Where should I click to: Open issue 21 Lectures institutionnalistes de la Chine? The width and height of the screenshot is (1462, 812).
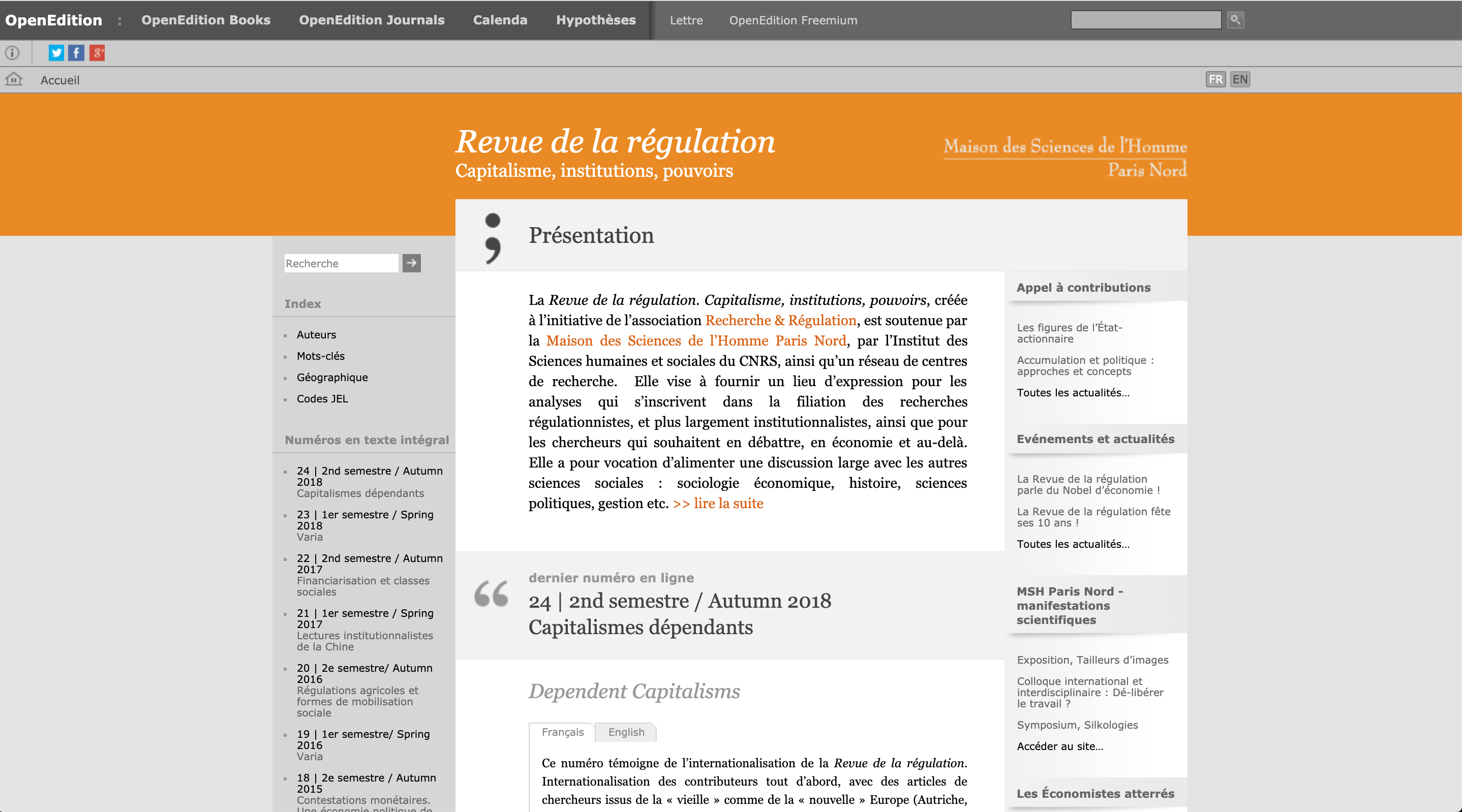365,630
